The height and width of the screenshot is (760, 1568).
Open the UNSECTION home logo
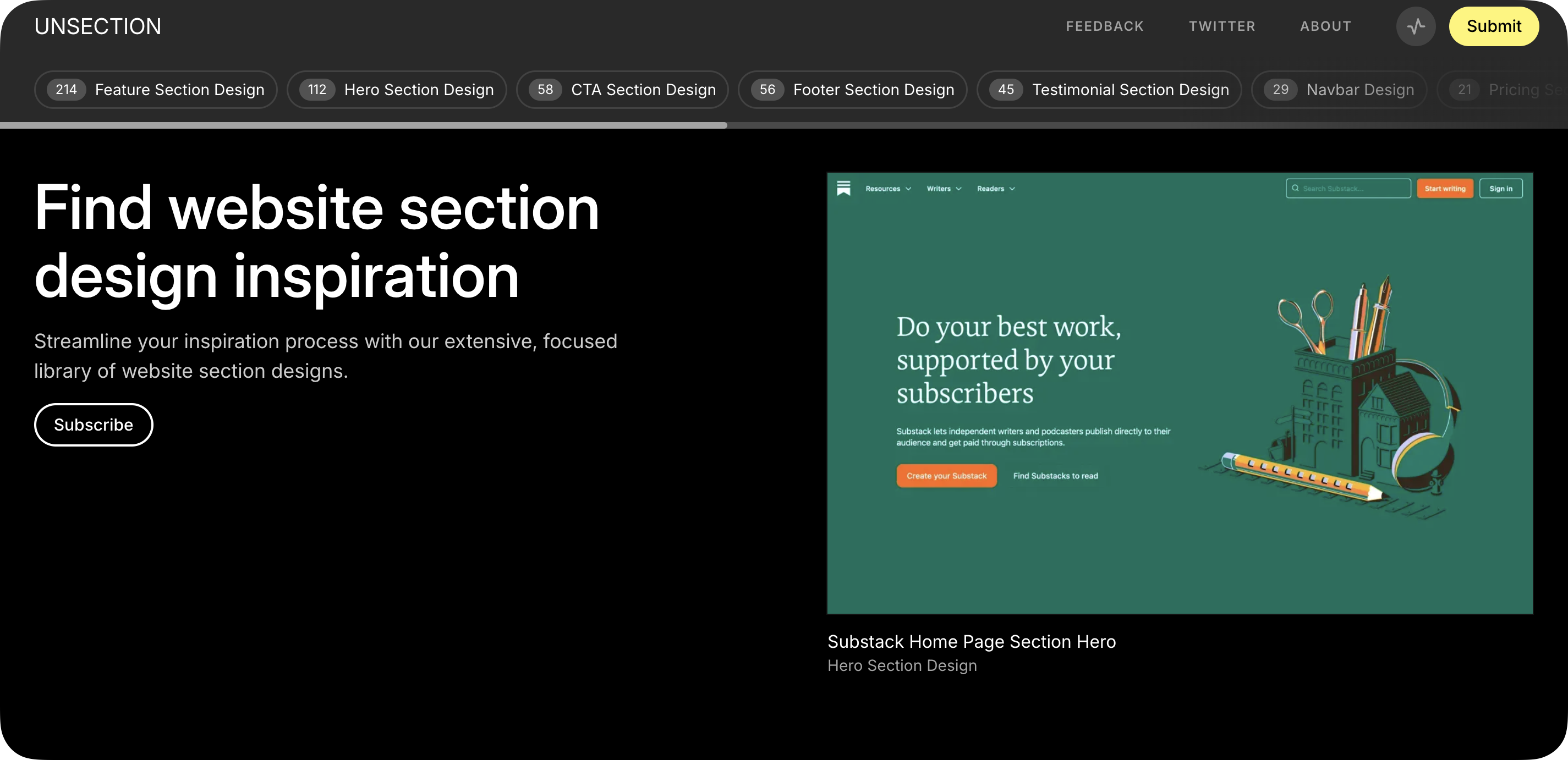point(97,26)
